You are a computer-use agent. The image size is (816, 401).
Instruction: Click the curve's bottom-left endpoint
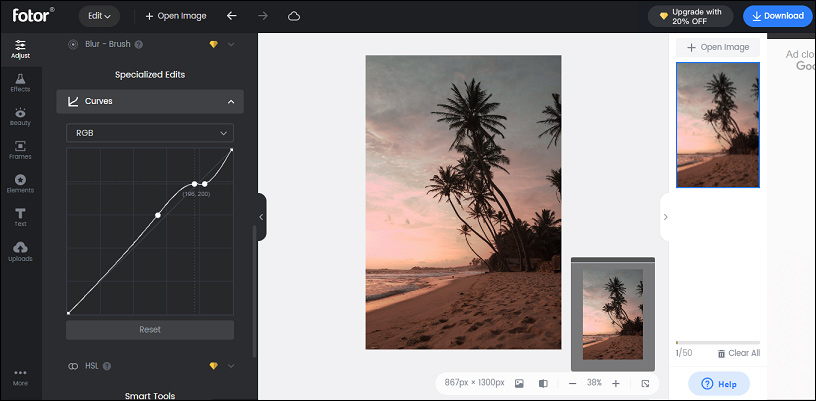(68, 313)
